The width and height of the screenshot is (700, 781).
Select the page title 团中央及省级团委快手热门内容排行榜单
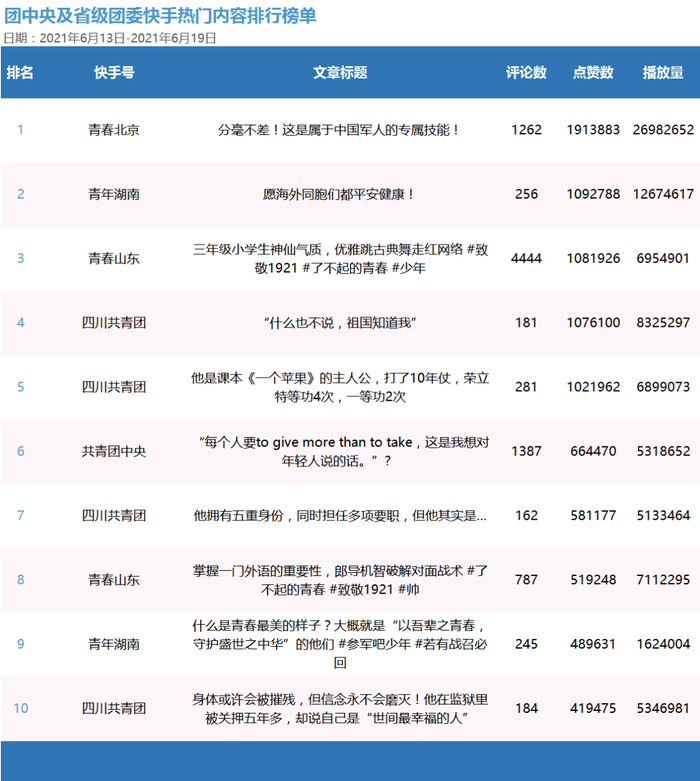point(160,16)
